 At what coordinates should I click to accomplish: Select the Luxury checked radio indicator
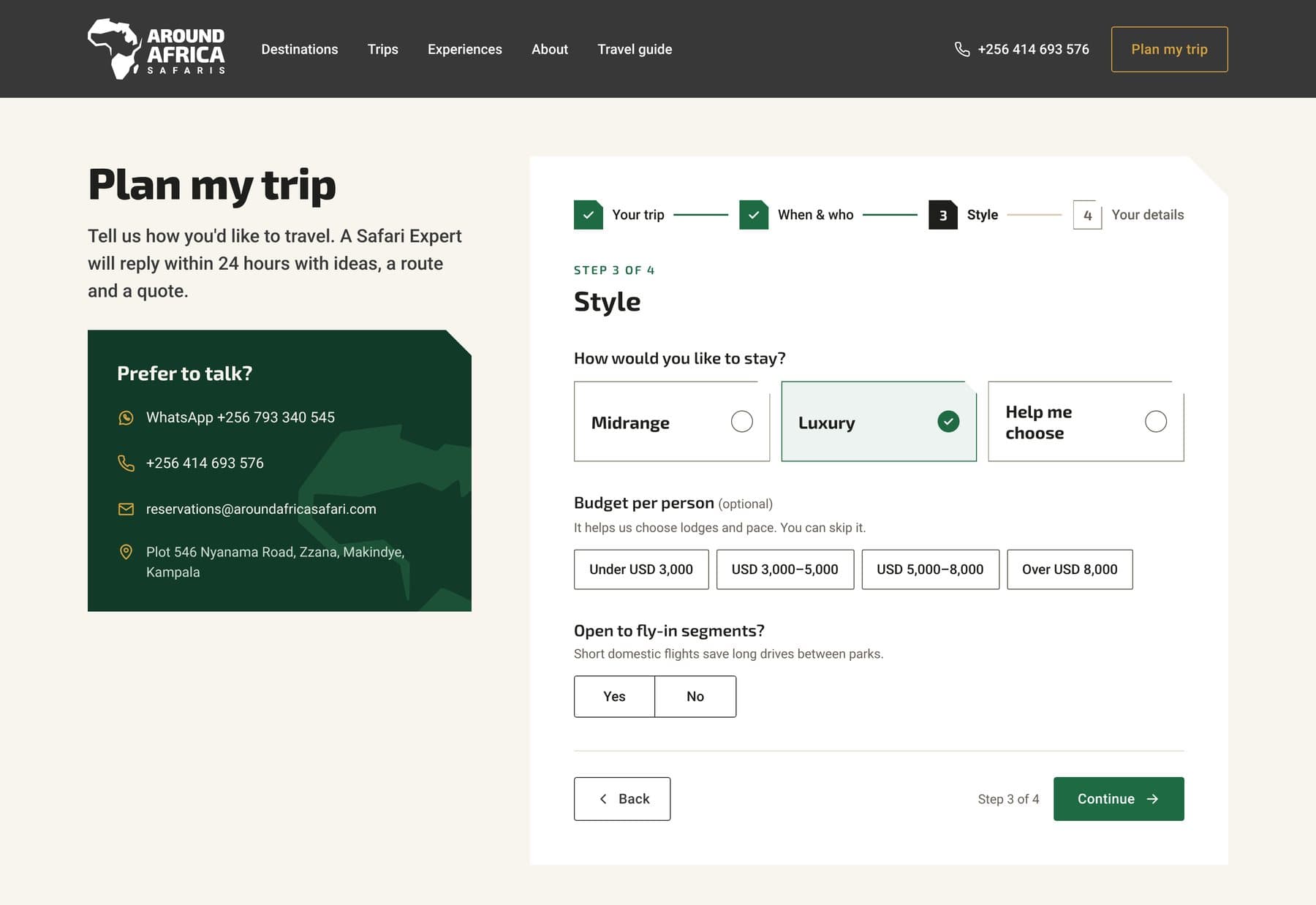tap(948, 422)
